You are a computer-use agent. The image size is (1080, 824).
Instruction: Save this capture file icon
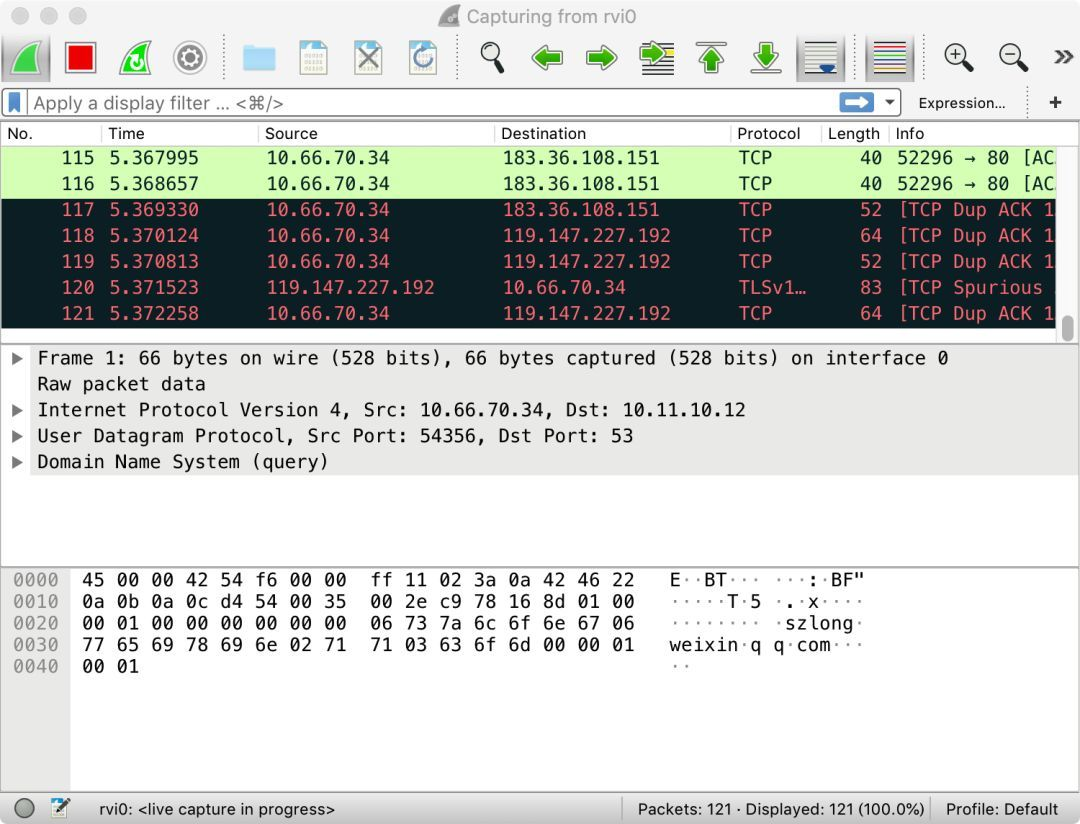pyautogui.click(x=313, y=58)
